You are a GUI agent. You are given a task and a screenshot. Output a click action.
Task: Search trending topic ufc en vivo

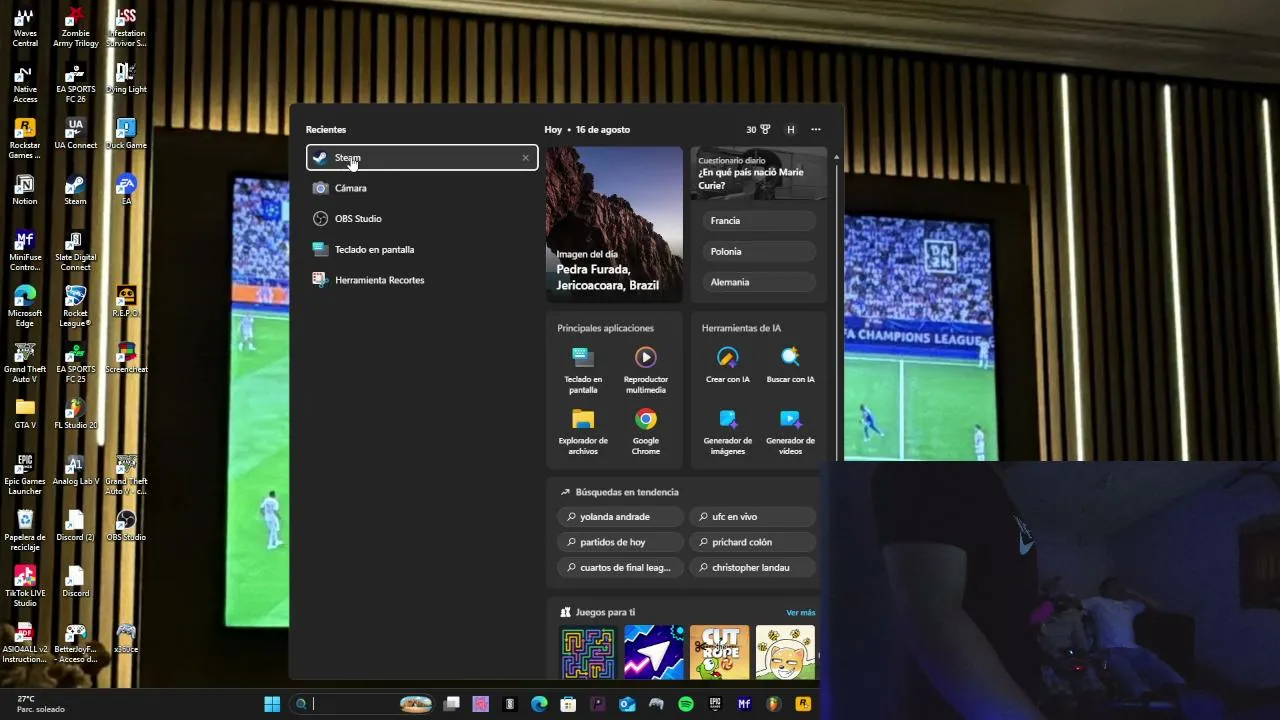pyautogui.click(x=752, y=517)
